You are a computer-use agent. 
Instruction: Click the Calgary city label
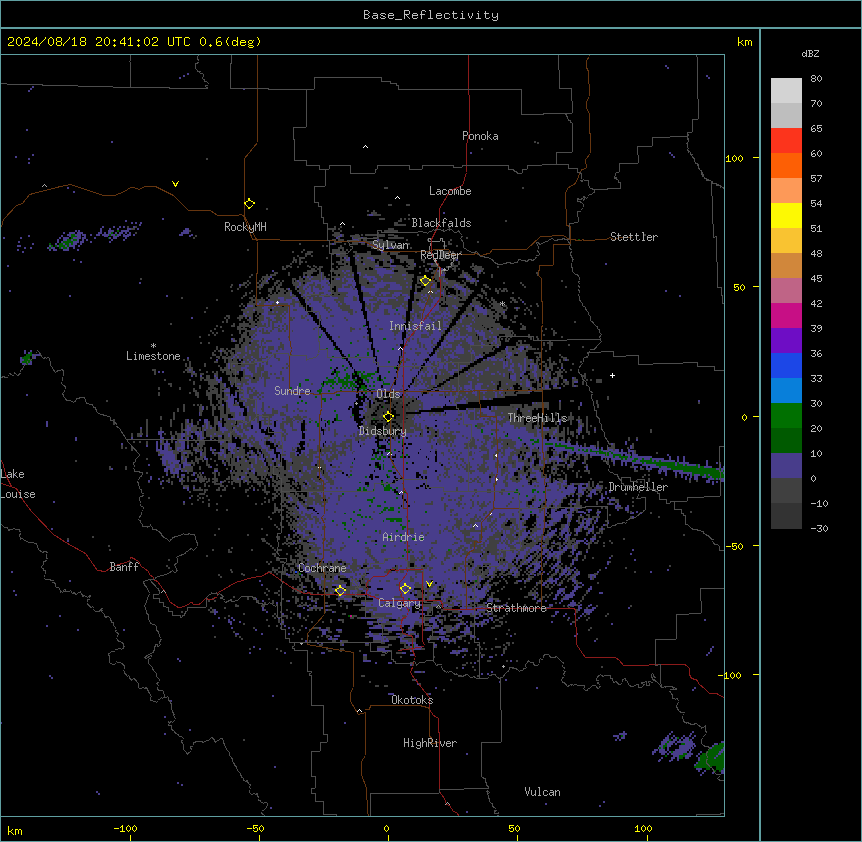pos(400,603)
